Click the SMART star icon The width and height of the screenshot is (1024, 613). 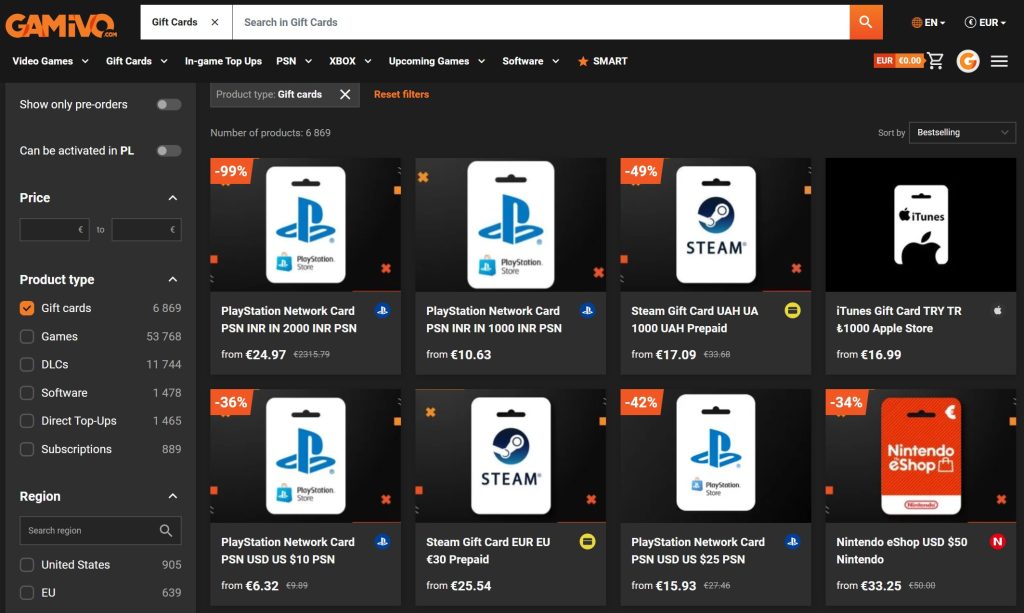coord(583,61)
